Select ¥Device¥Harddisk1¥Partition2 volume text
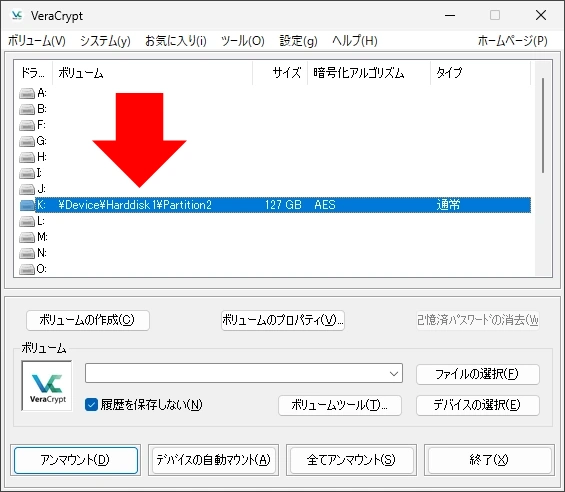 [x=135, y=205]
